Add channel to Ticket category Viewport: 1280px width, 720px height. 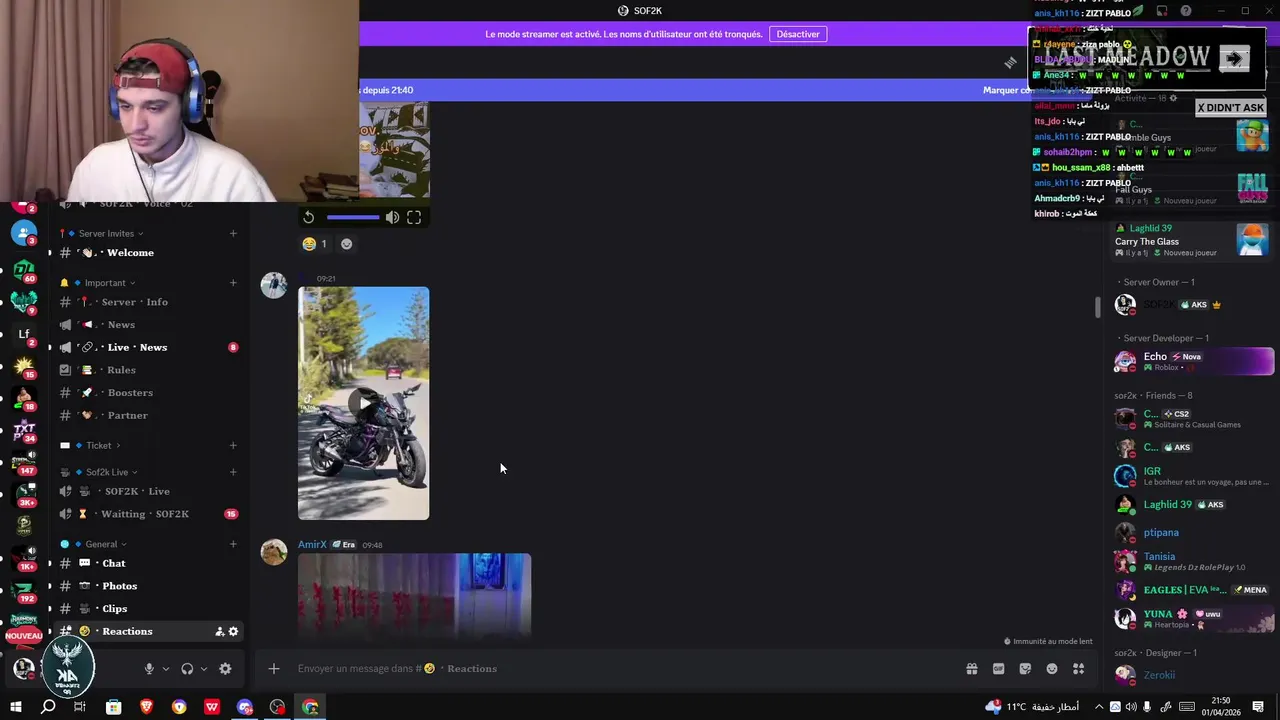(x=233, y=446)
